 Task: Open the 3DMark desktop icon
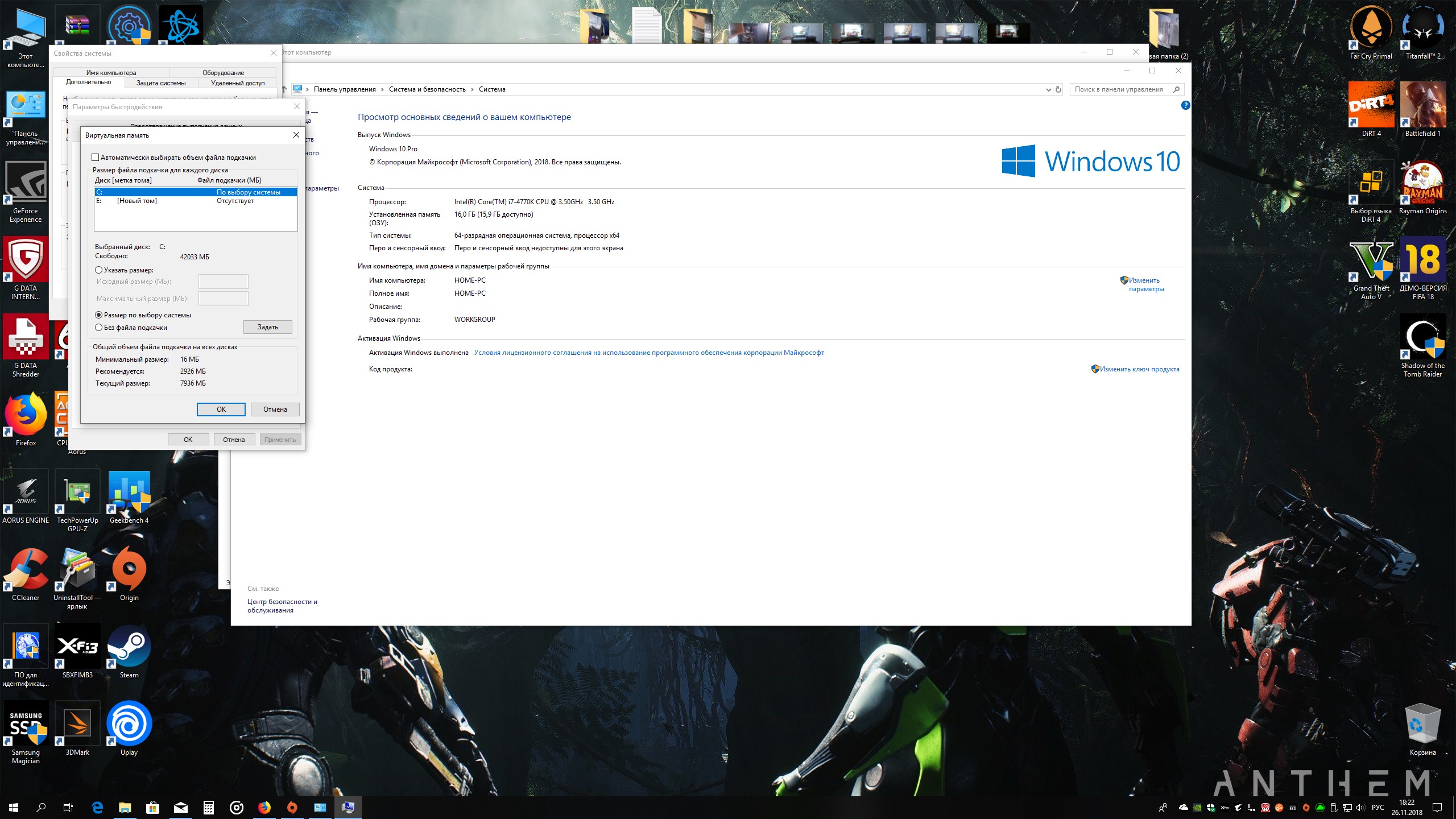click(77, 729)
